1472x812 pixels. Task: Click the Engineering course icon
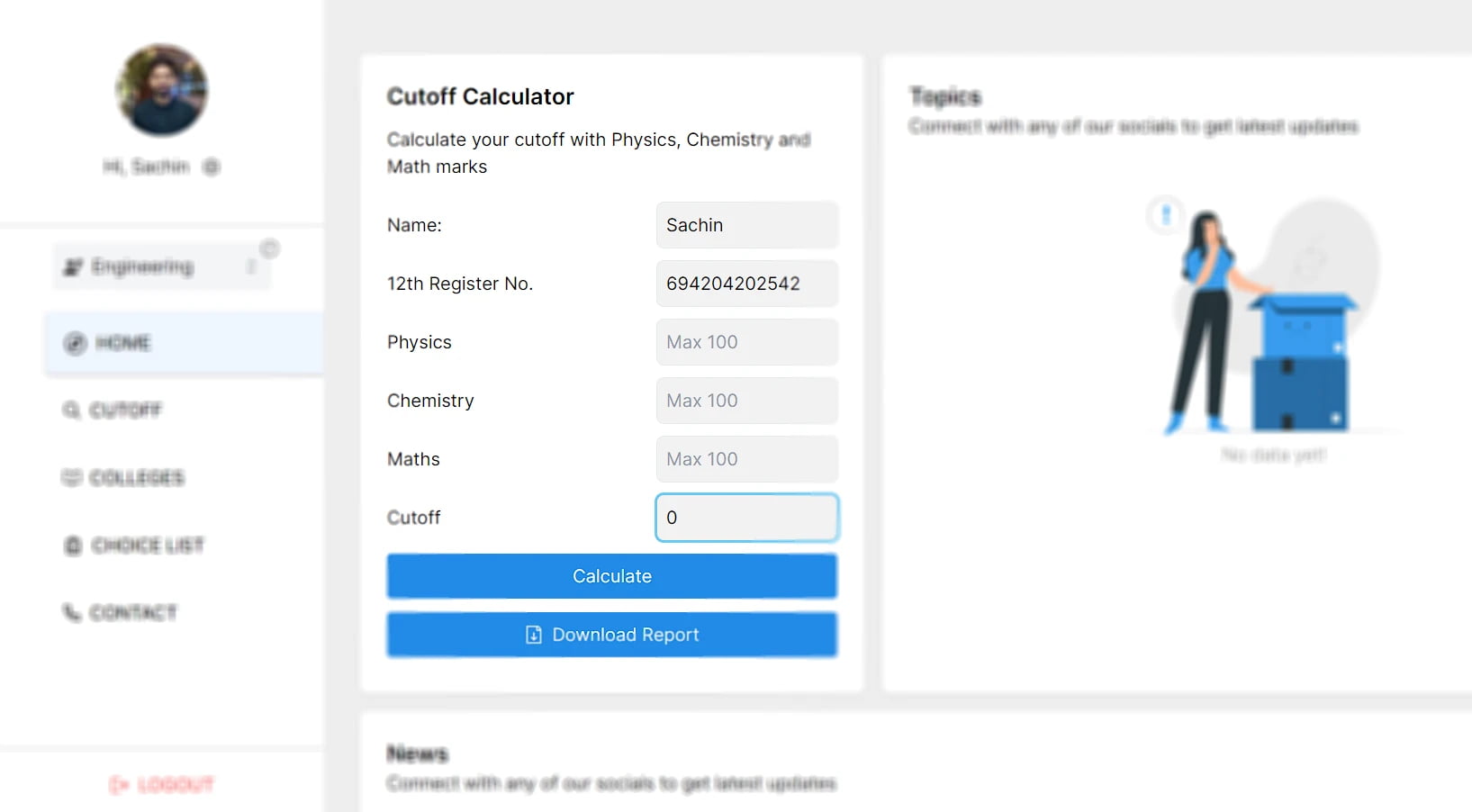73,266
